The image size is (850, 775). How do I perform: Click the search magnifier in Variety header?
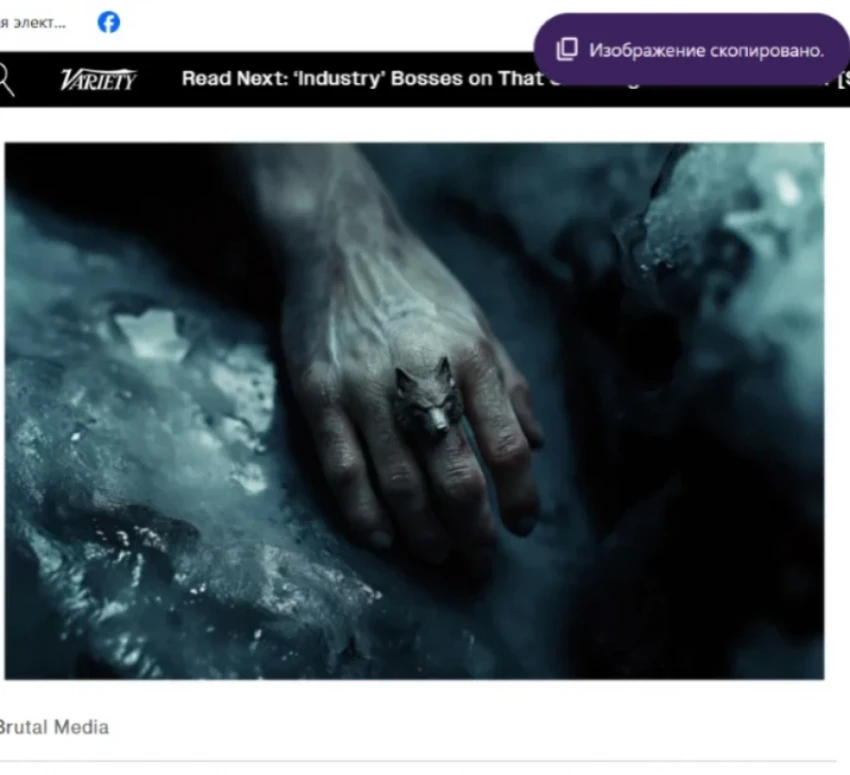(6, 79)
